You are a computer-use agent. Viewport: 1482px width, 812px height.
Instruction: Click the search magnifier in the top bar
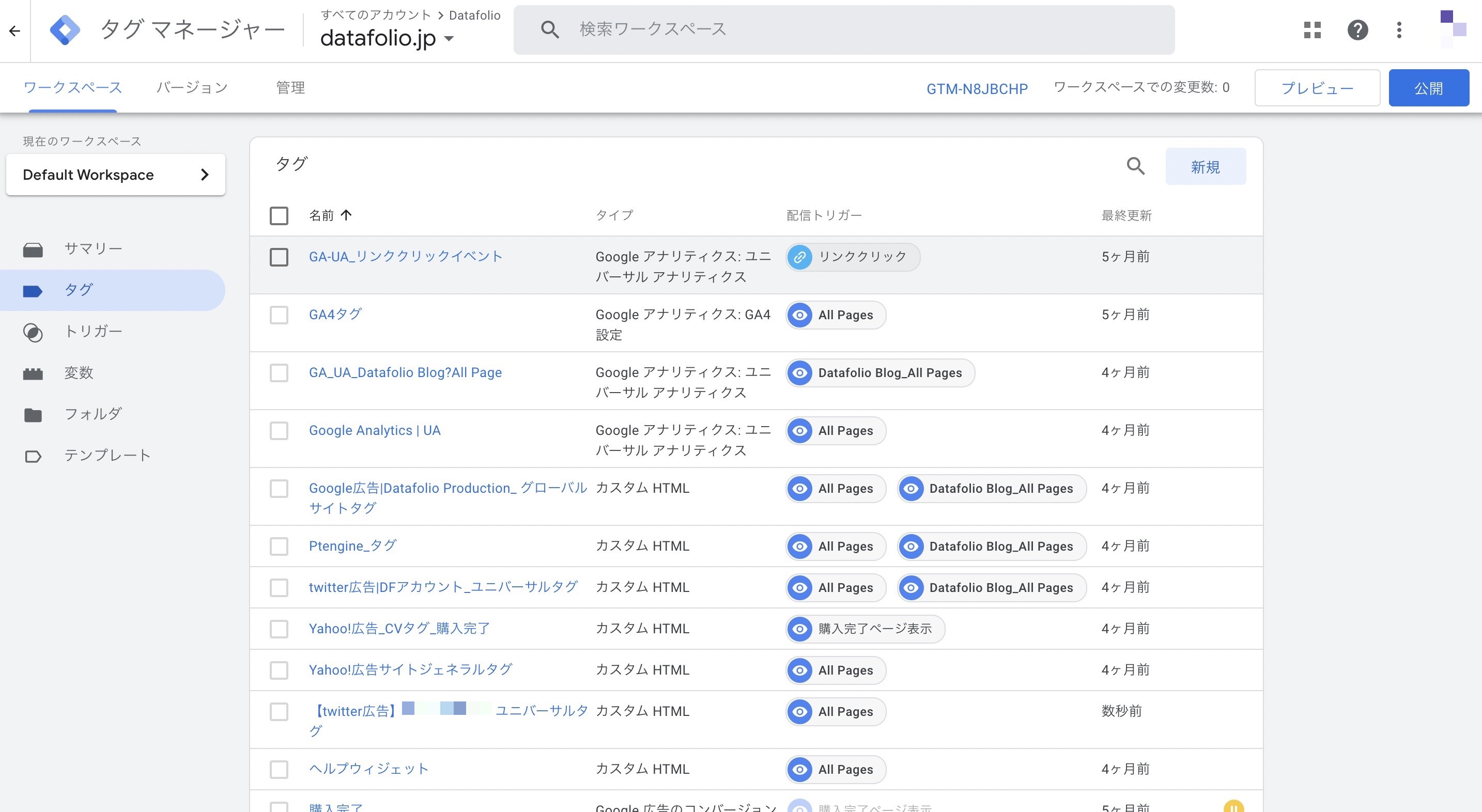pyautogui.click(x=550, y=29)
